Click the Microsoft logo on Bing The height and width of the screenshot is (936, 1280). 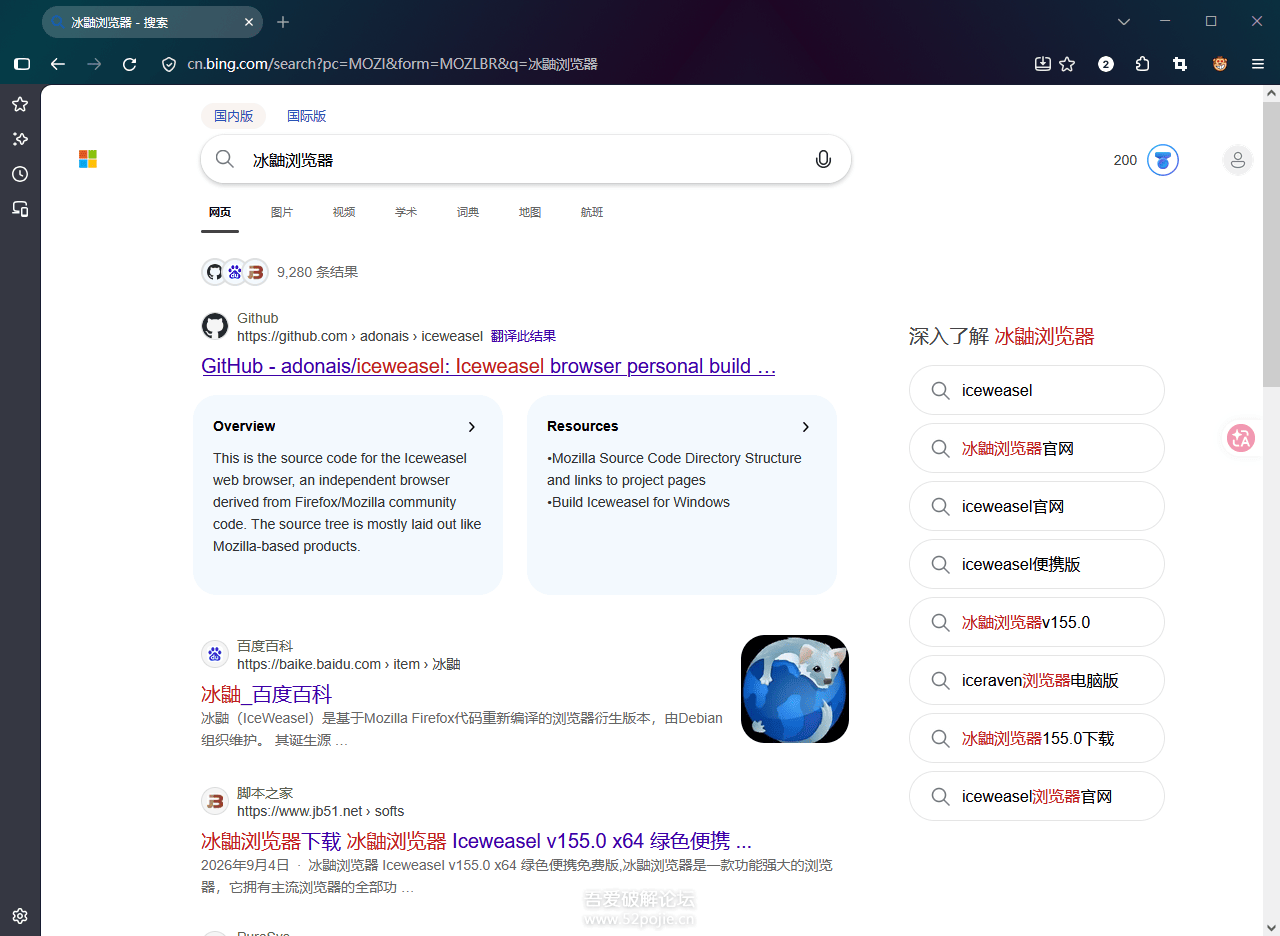88,159
